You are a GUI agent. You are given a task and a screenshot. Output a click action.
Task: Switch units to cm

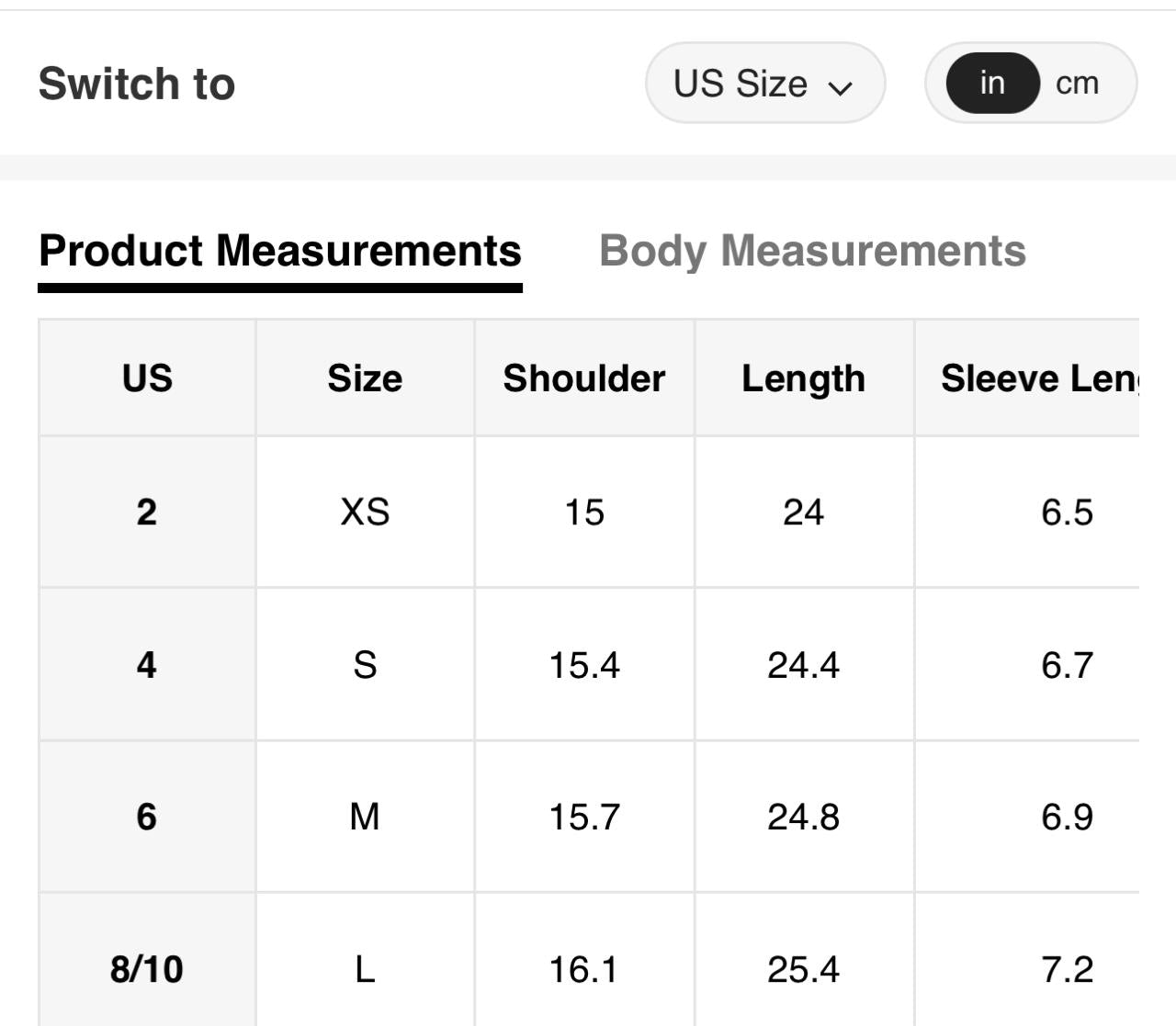click(1077, 84)
